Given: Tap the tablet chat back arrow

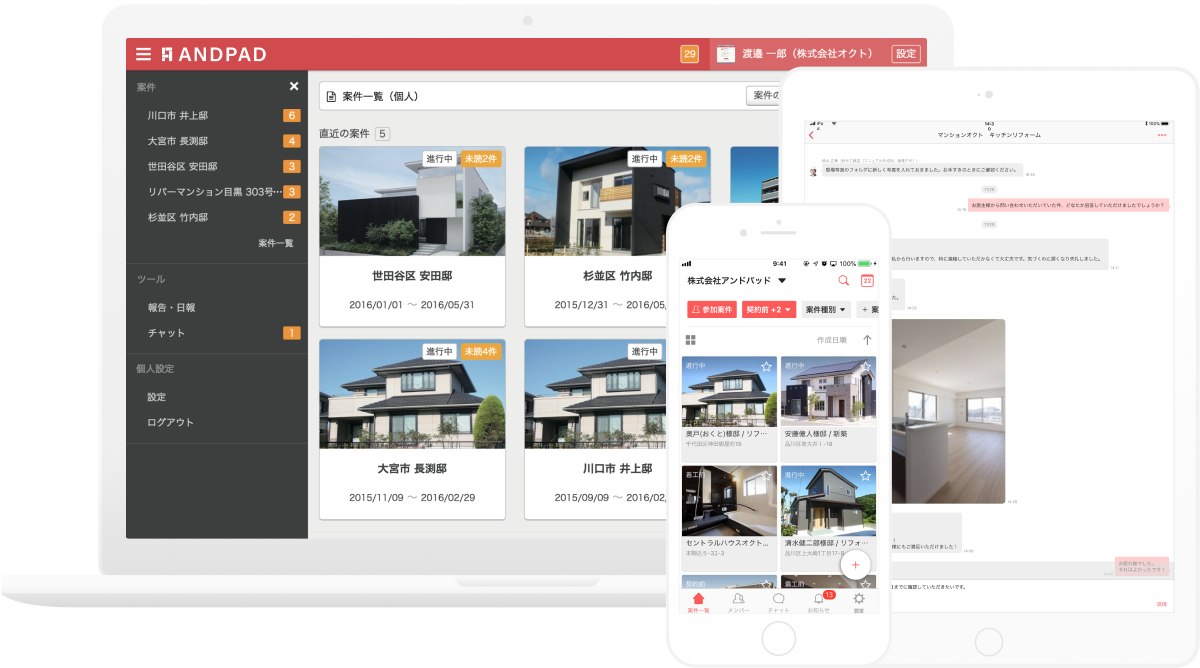Looking at the screenshot, I should (811, 134).
